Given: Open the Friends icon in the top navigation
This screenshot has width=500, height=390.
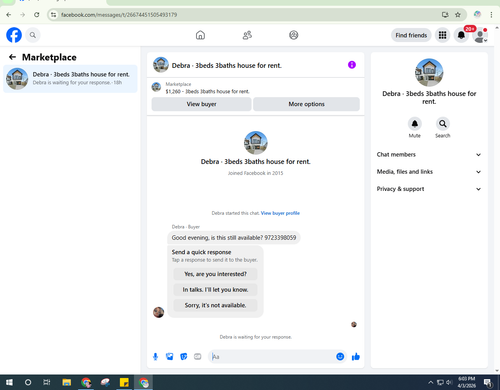Looking at the screenshot, I should click(247, 35).
